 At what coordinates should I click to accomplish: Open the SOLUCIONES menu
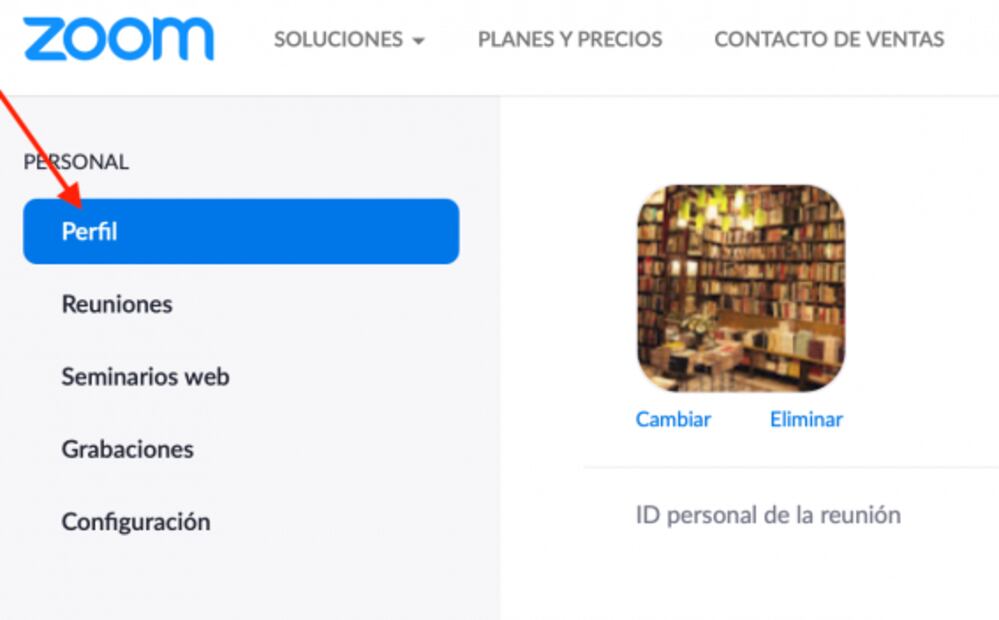(x=349, y=40)
